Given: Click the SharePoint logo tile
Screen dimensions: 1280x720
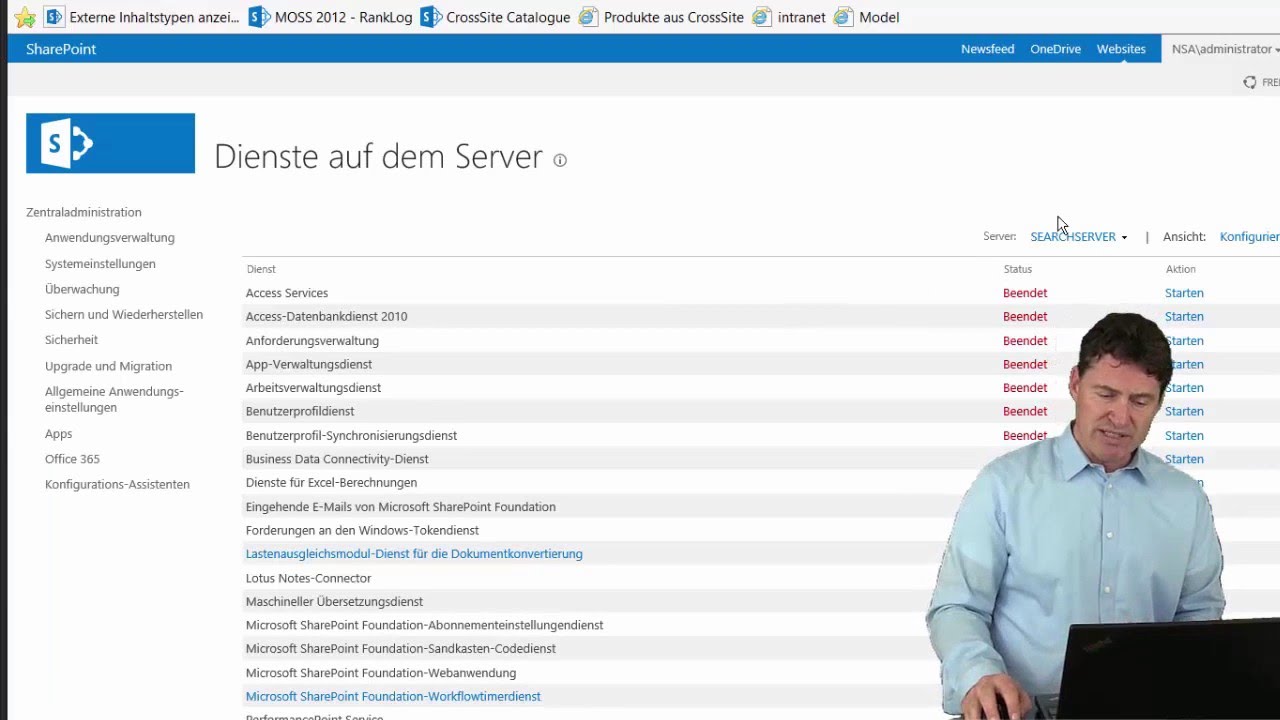Looking at the screenshot, I should 110,143.
